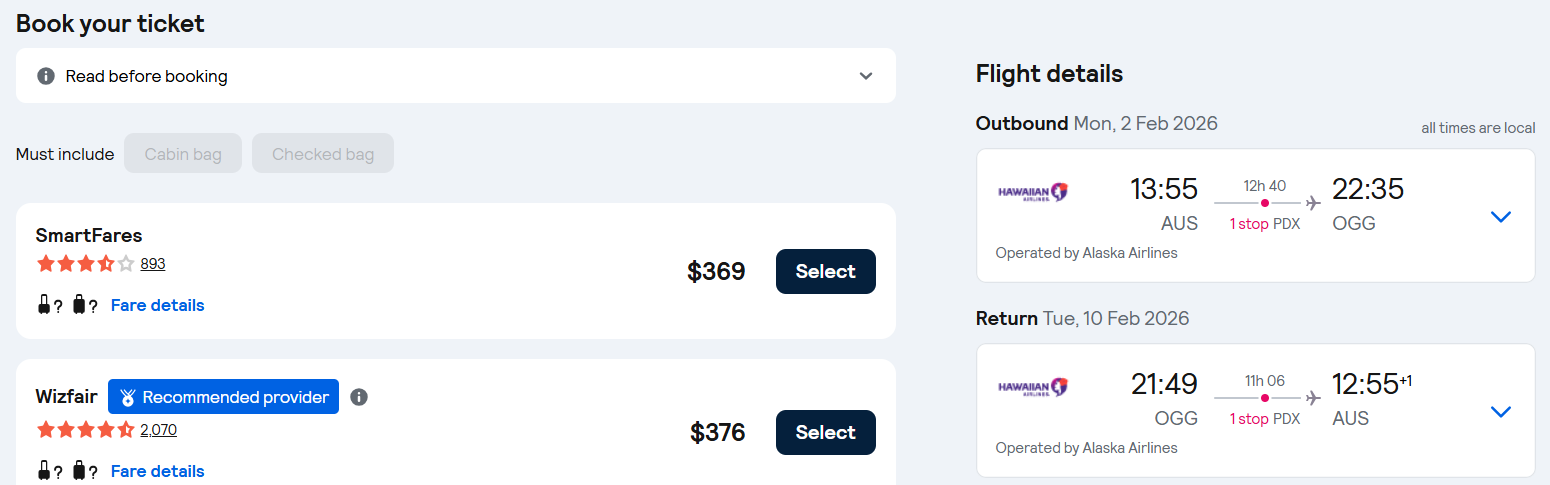Click SmartFares checked bag icon
The image size is (1550, 485).
pos(79,306)
